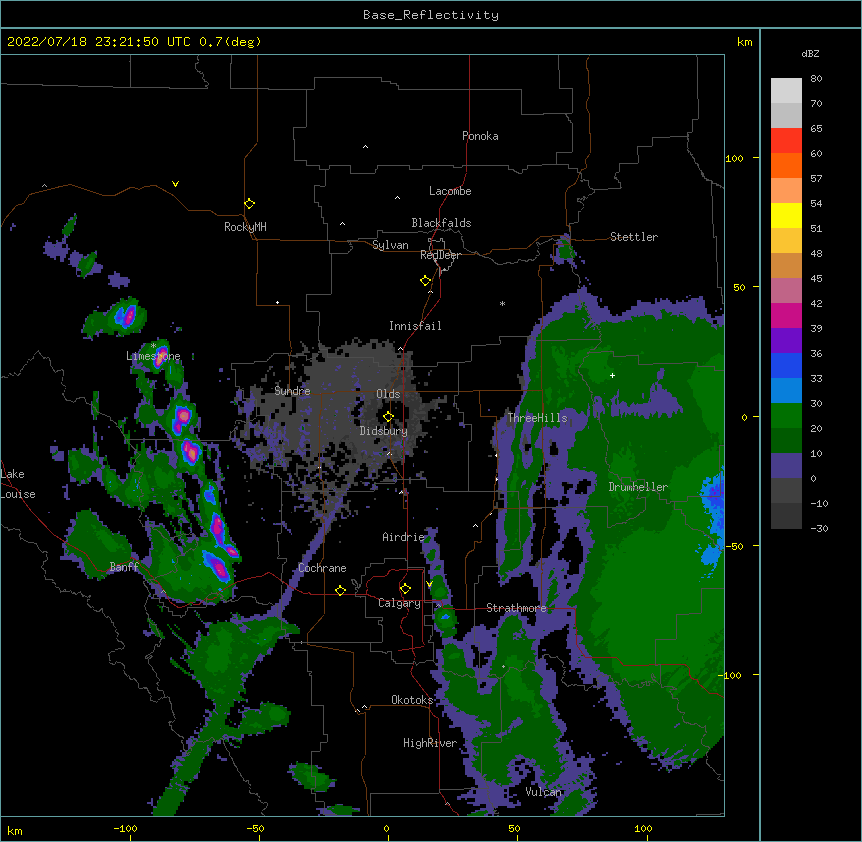Select the RedDeer label
Viewport: 862px width, 842px height.
click(x=440, y=255)
